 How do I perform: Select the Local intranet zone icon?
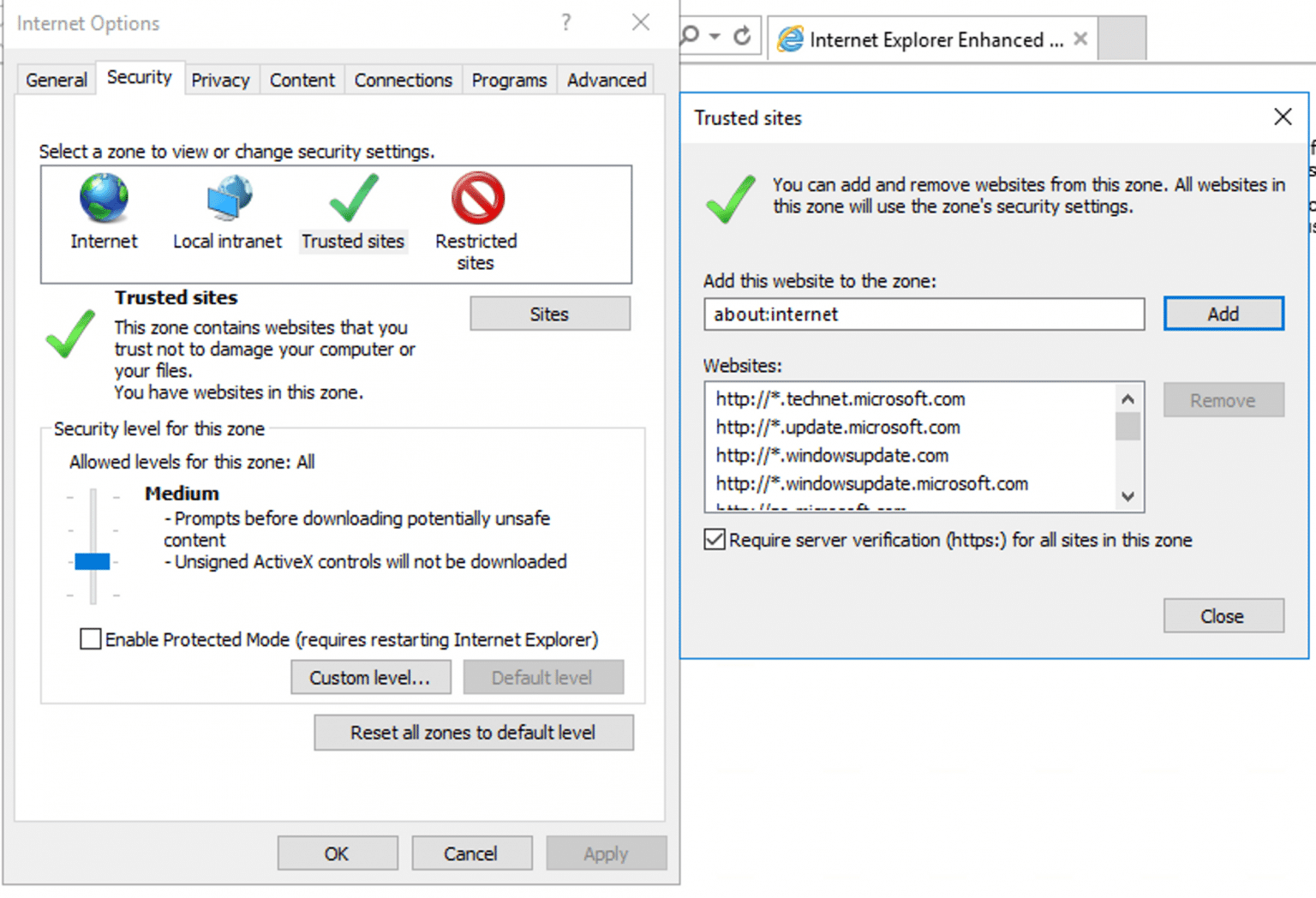click(x=226, y=197)
